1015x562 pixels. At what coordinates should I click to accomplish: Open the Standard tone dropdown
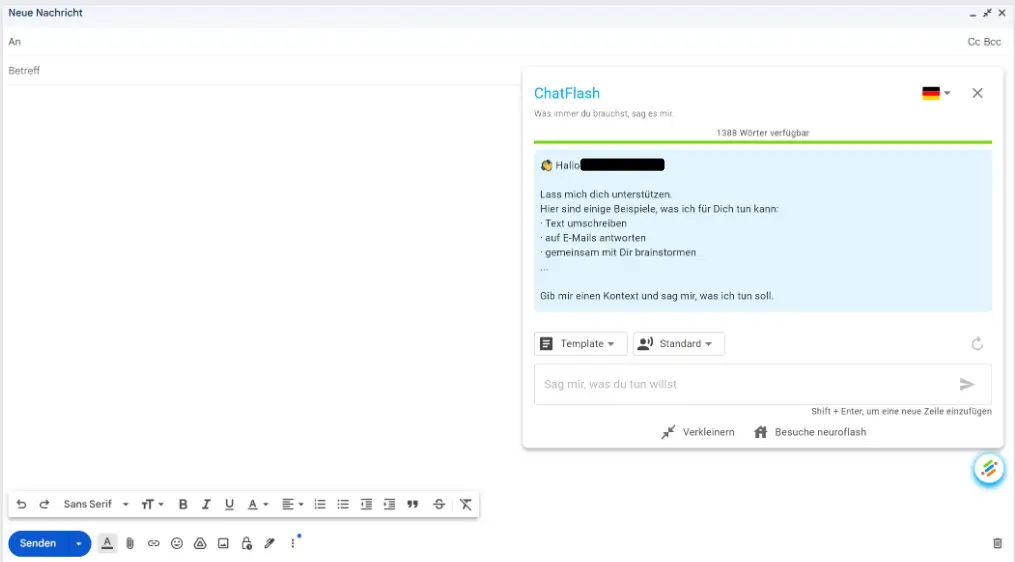678,344
